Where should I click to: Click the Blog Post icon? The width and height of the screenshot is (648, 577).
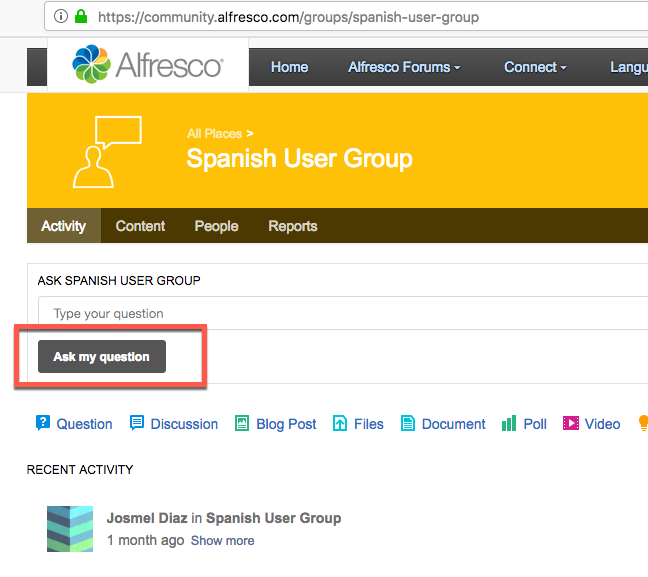point(242,423)
